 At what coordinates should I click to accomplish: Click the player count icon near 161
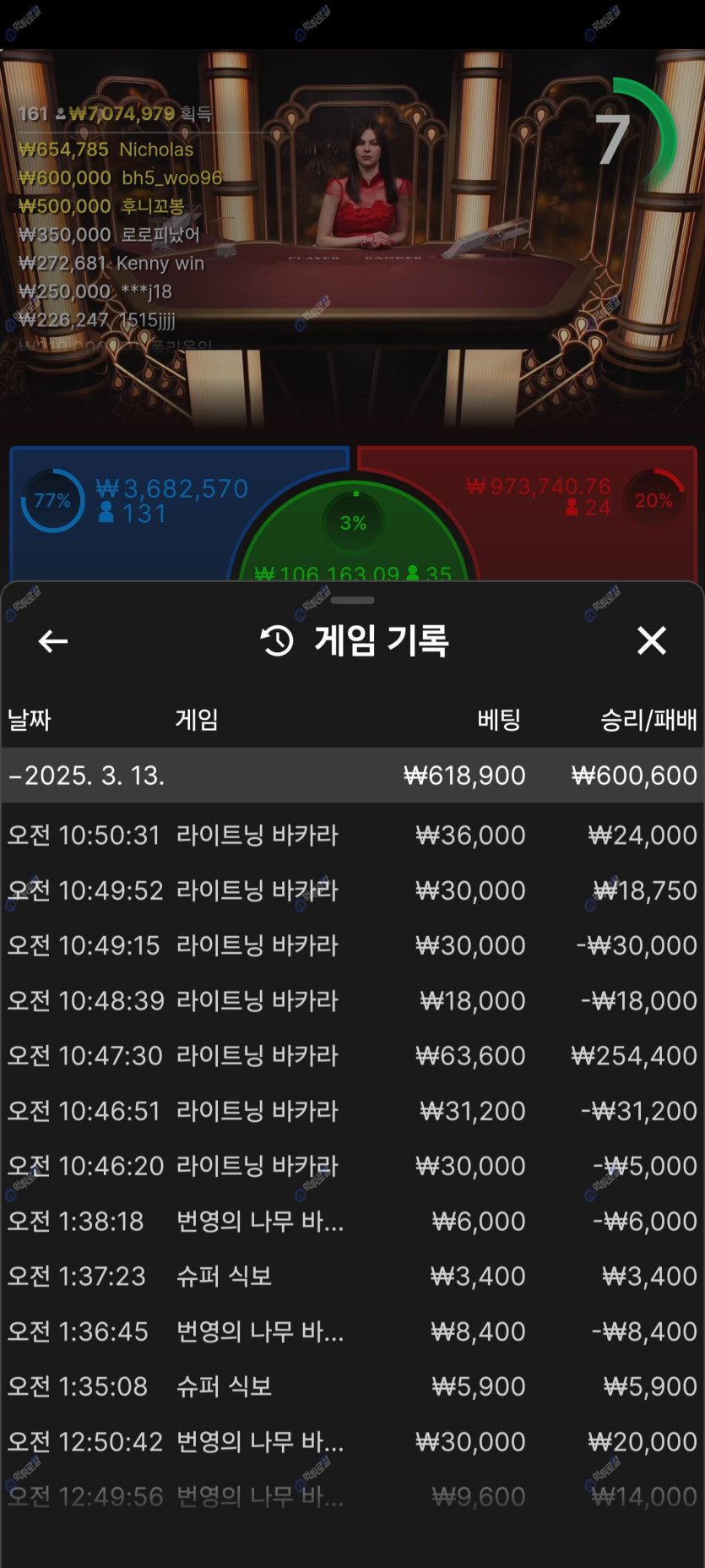61,114
